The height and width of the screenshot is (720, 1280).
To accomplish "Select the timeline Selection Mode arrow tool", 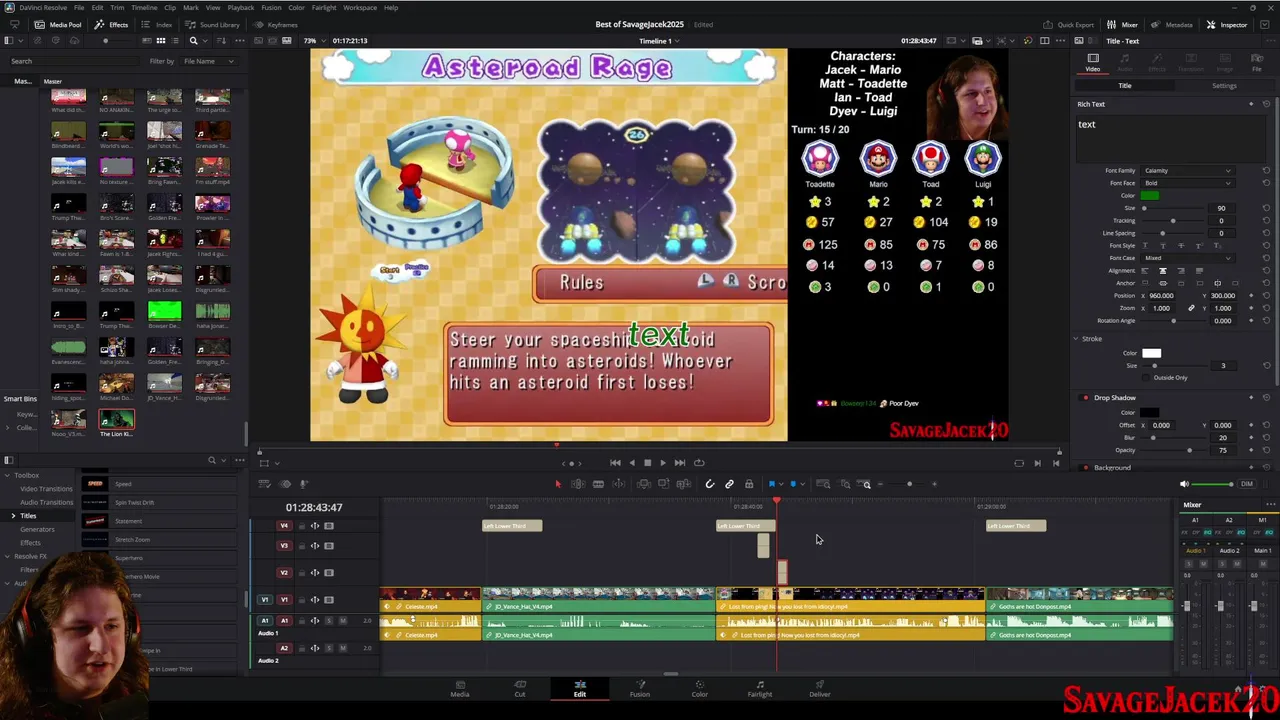I will point(558,484).
